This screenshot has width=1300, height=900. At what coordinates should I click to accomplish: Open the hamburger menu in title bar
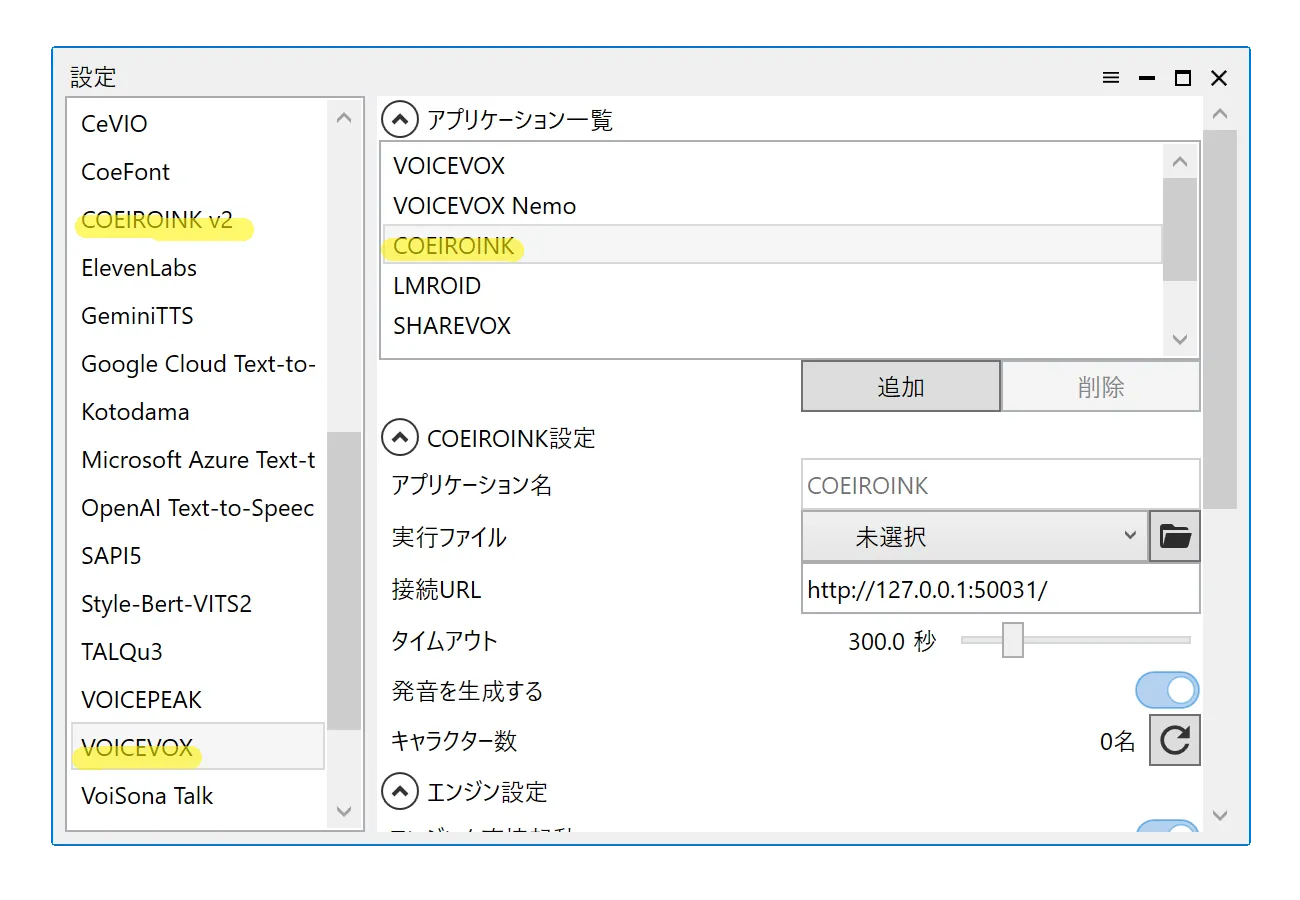click(1111, 78)
